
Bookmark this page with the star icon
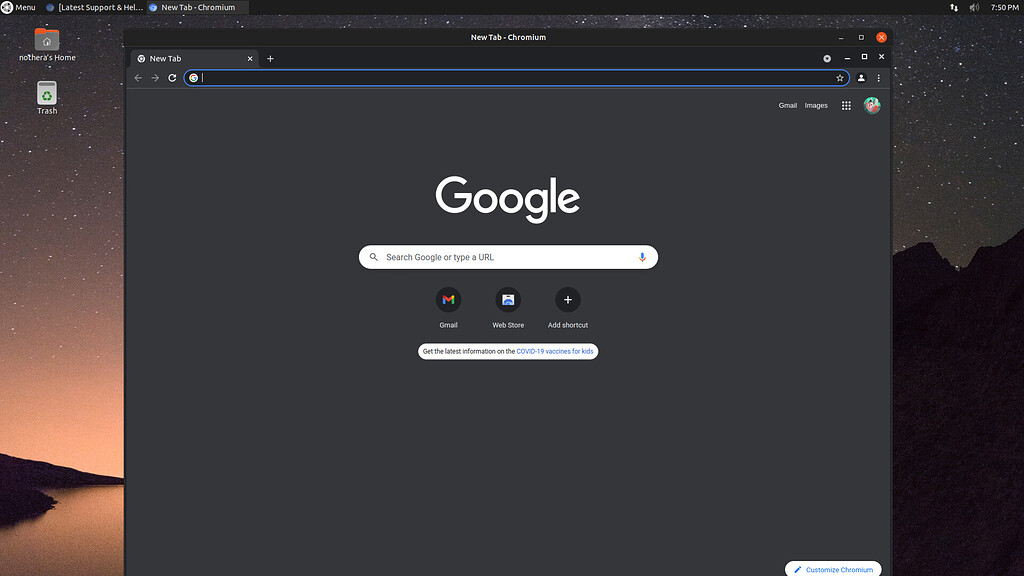coord(840,77)
